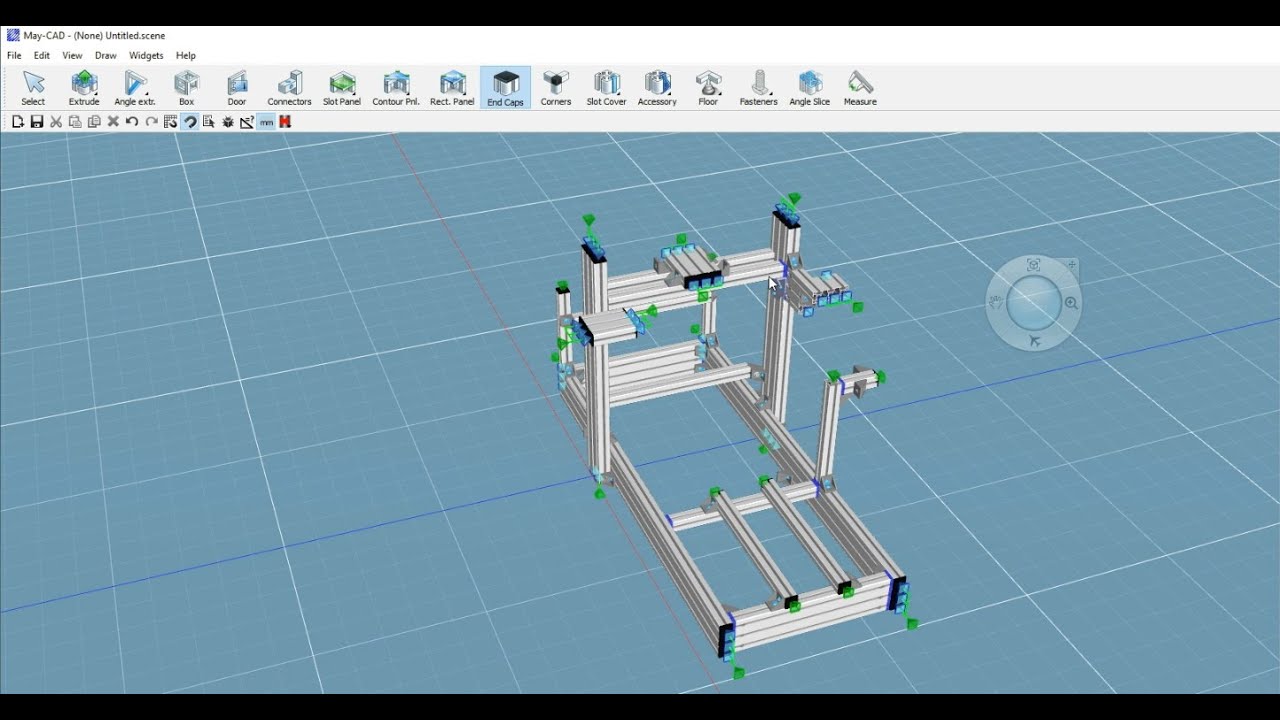Click the center orbit ball of navigation wheel
The height and width of the screenshot is (720, 1280).
pos(1034,302)
